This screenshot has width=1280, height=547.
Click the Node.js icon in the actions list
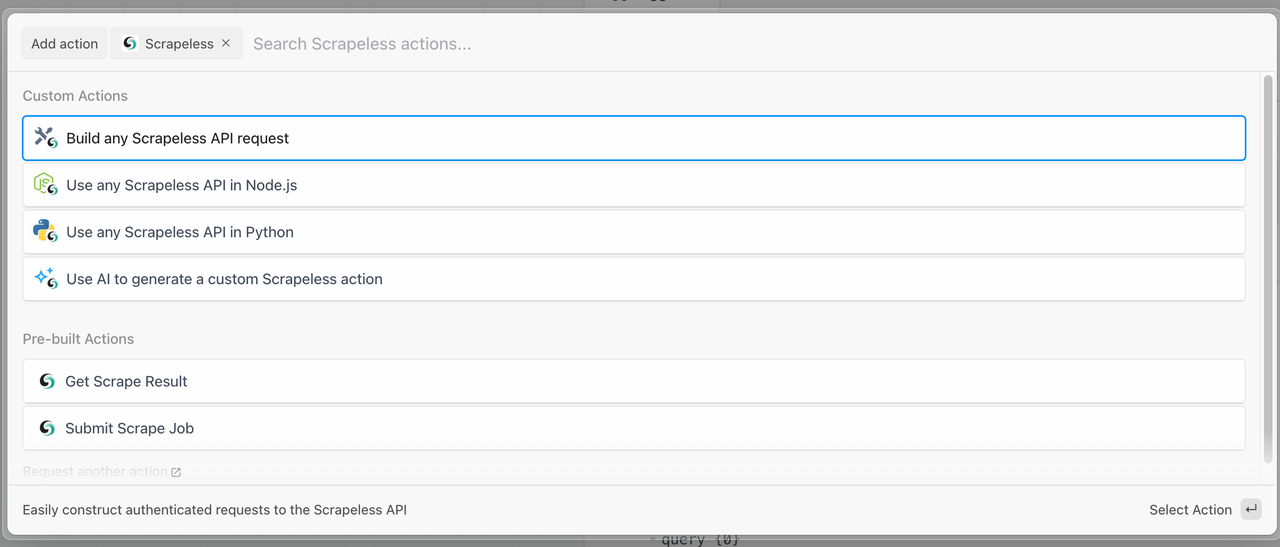[x=45, y=185]
